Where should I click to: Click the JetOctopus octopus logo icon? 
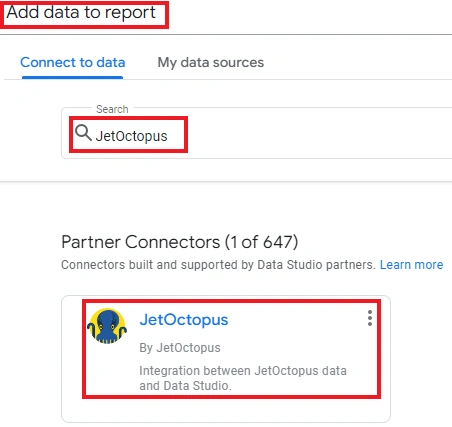pyautogui.click(x=107, y=326)
